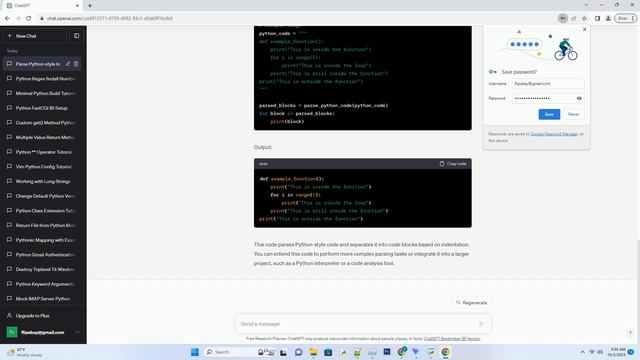Open the help question mark button
The height and width of the screenshot is (360, 640).
(x=630, y=333)
